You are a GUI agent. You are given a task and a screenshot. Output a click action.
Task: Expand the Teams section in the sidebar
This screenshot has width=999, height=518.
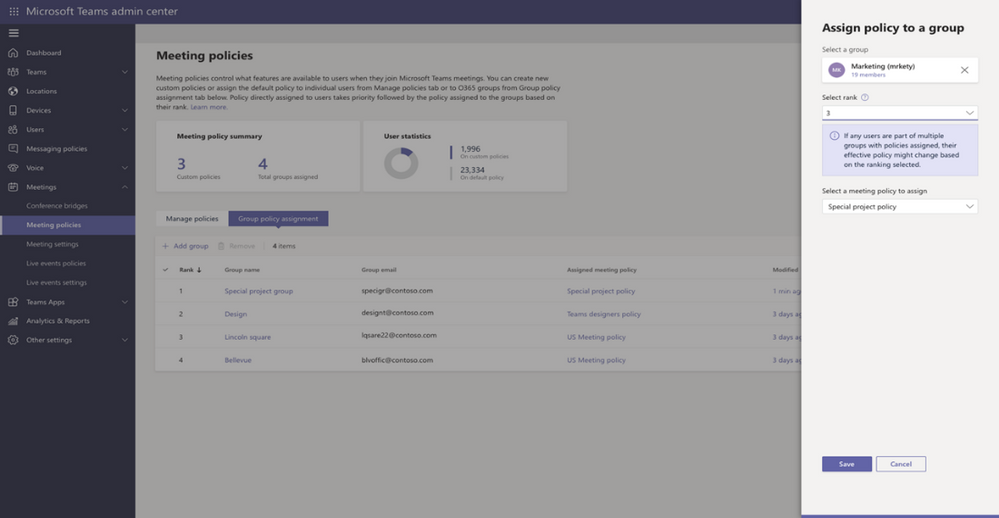coord(124,72)
